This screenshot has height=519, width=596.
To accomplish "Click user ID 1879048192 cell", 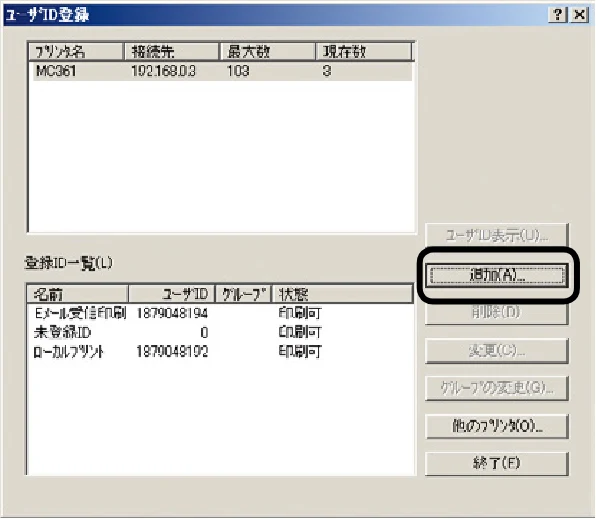I will point(172,352).
